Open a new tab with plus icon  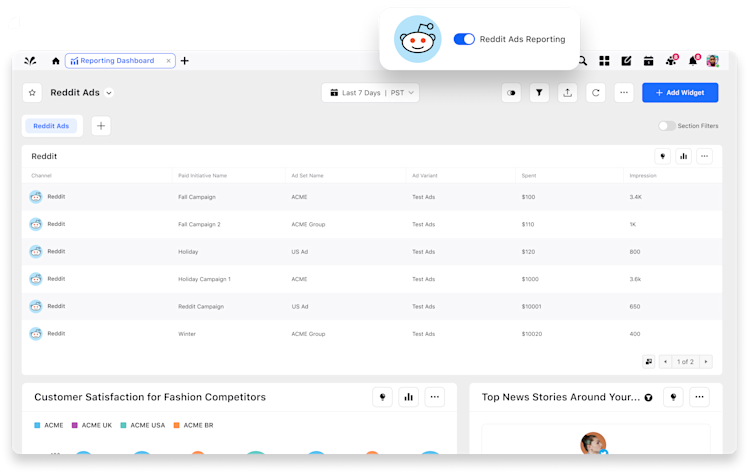[x=185, y=61]
